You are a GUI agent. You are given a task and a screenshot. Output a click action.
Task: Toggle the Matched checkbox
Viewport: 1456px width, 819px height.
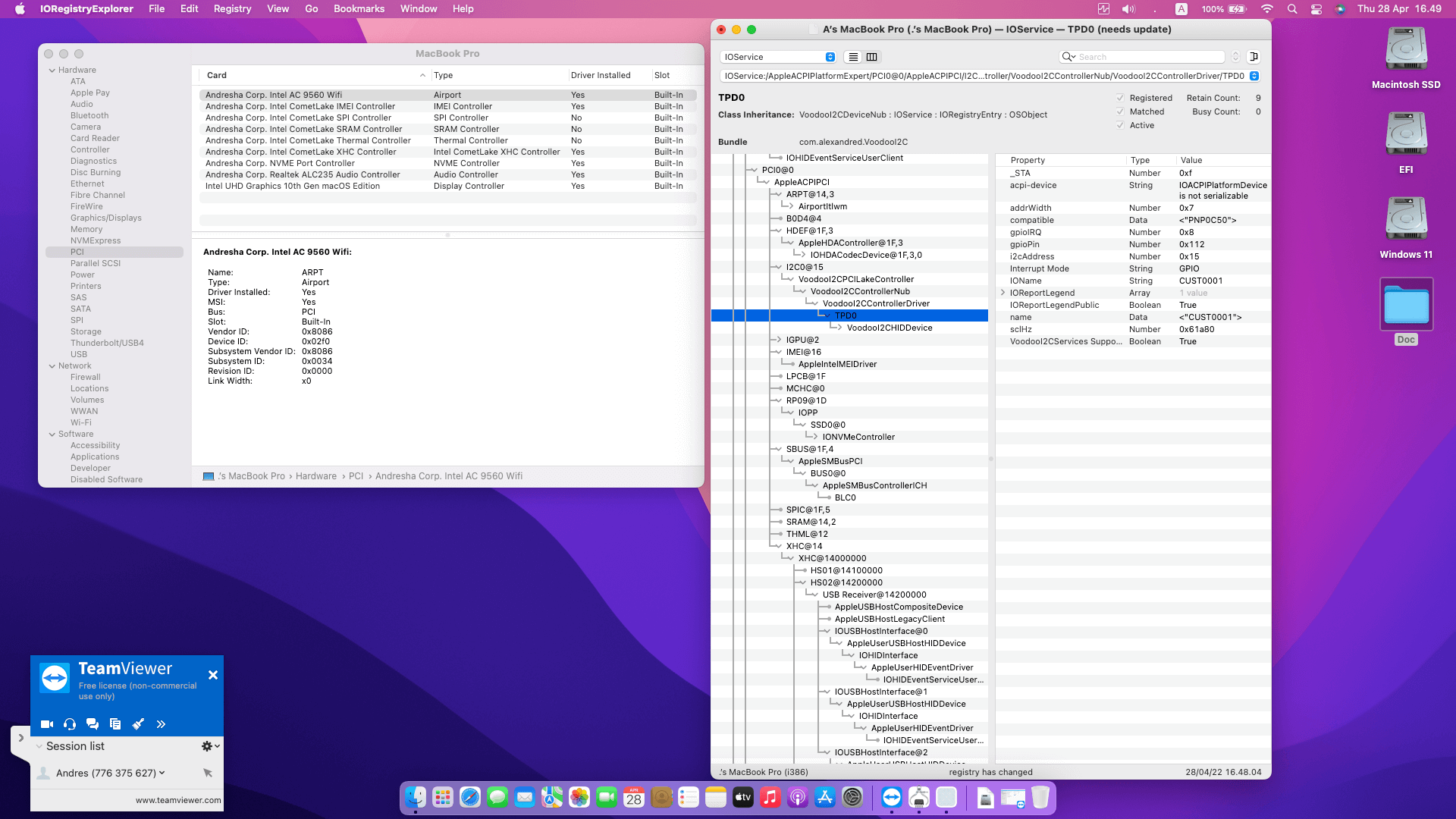click(1120, 111)
